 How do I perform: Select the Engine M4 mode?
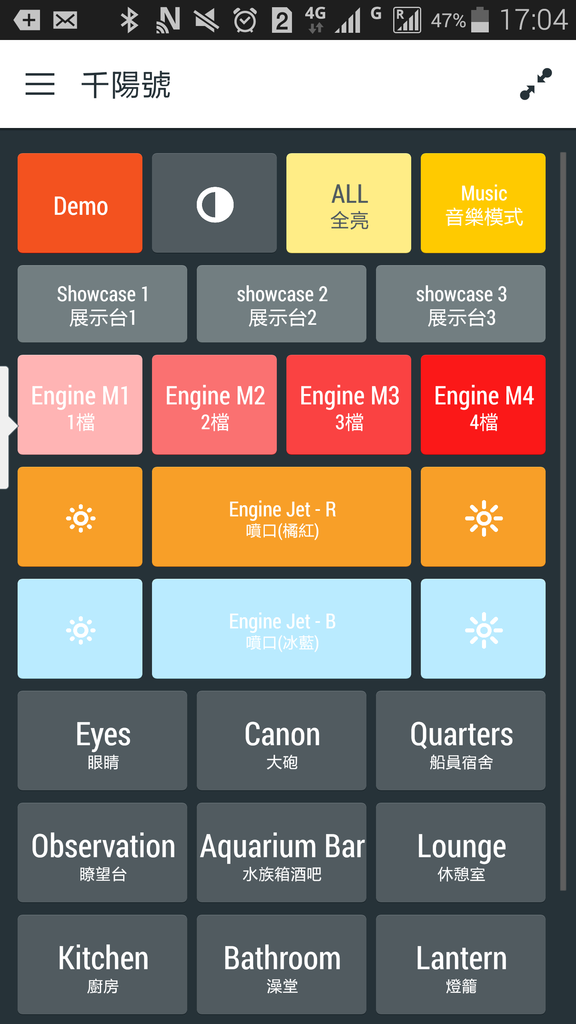pyautogui.click(x=483, y=405)
